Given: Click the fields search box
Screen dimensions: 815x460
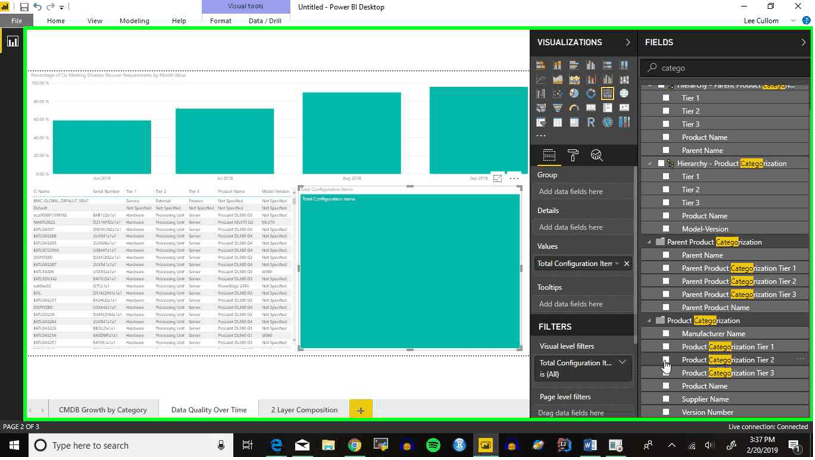Looking at the screenshot, I should (725, 68).
